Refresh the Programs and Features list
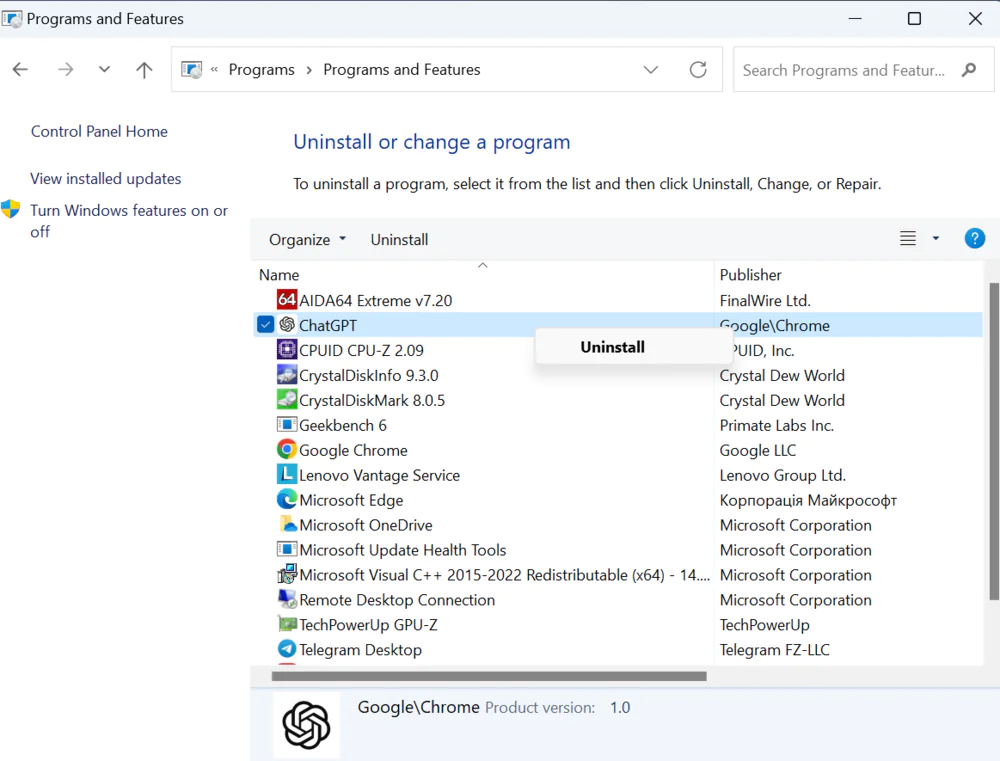Viewport: 1000px width, 761px height. click(698, 69)
